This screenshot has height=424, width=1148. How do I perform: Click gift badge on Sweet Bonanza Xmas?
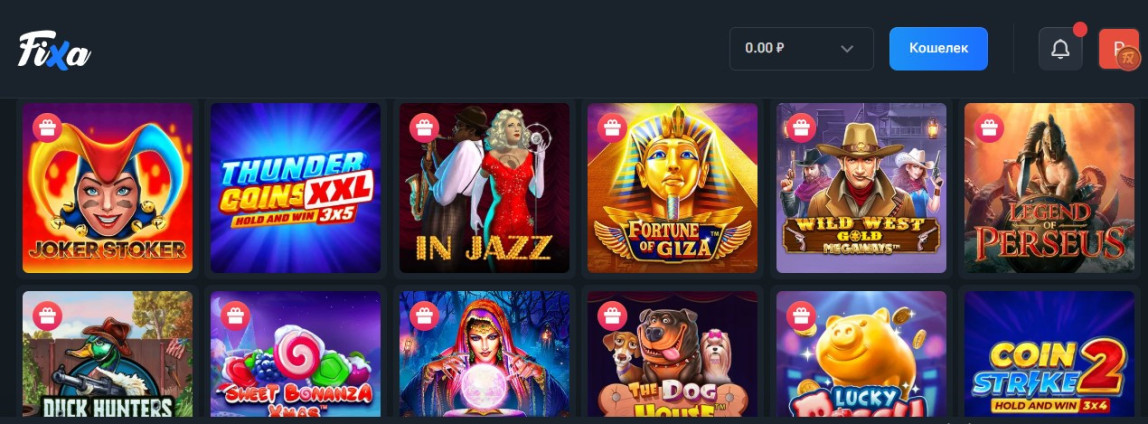tap(236, 316)
